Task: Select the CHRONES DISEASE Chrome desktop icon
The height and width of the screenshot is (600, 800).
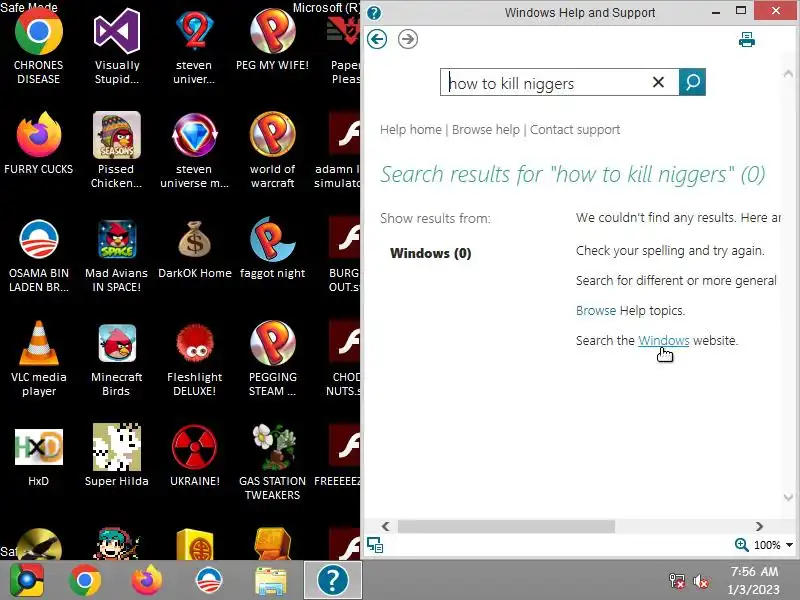Action: click(x=38, y=46)
